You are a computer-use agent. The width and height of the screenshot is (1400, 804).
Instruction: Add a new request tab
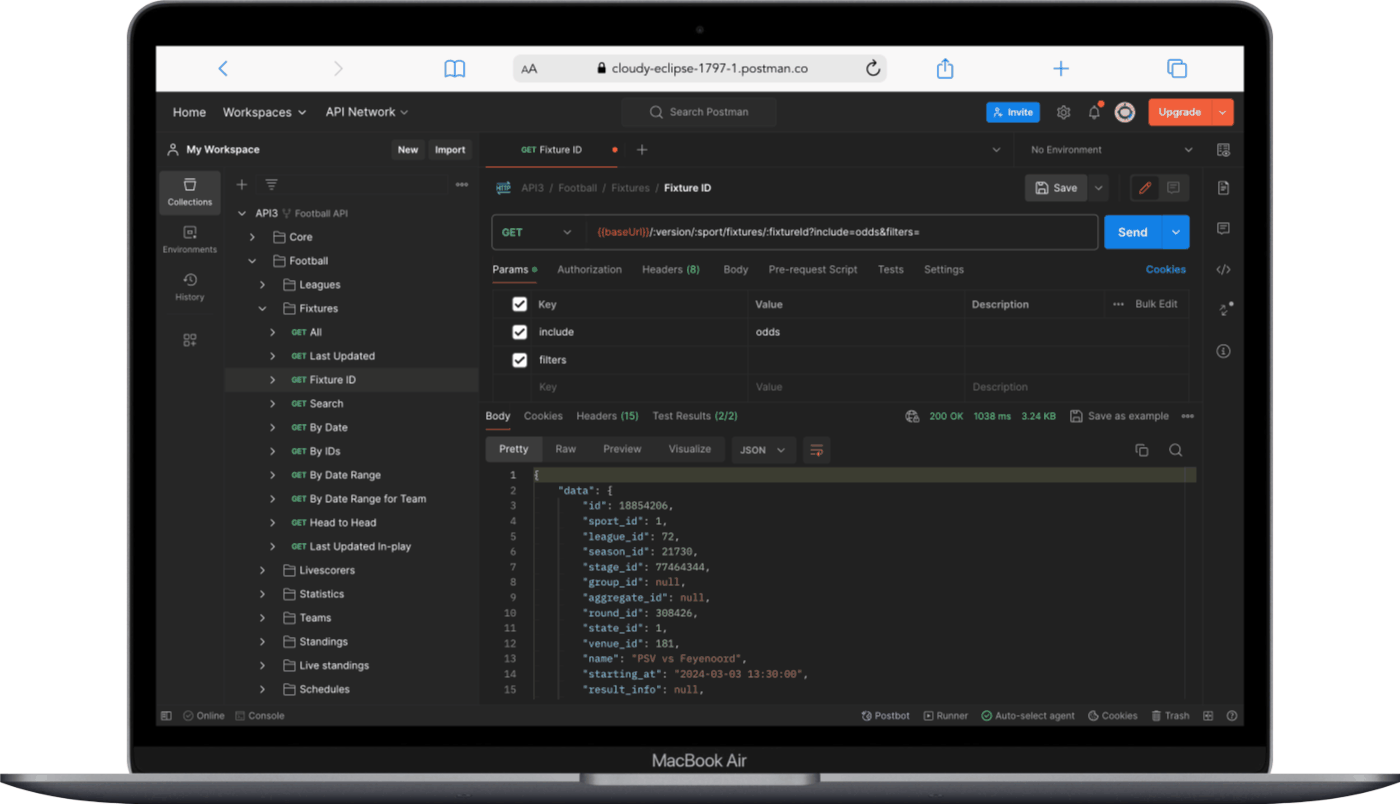(x=642, y=150)
